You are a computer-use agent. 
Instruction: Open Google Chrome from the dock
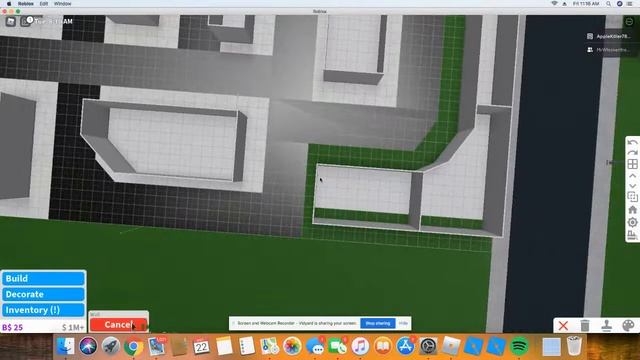133,347
